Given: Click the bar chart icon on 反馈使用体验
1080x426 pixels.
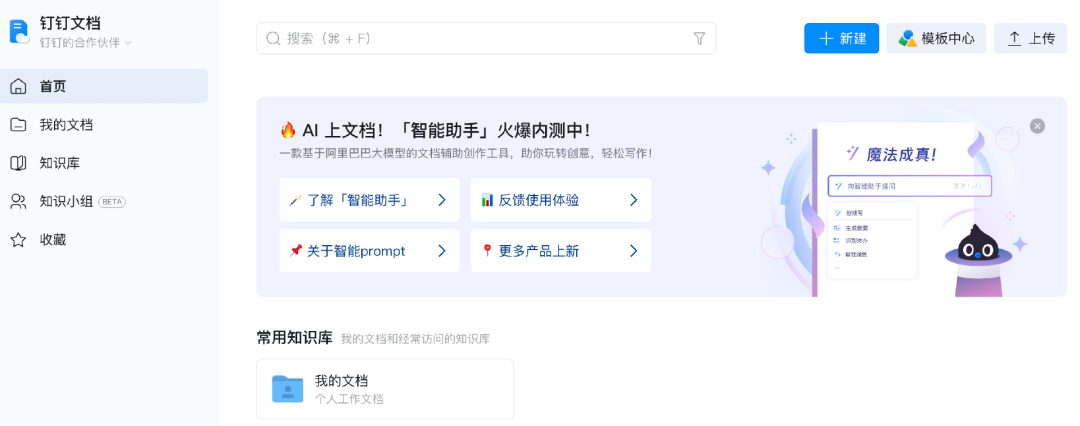Looking at the screenshot, I should [487, 201].
